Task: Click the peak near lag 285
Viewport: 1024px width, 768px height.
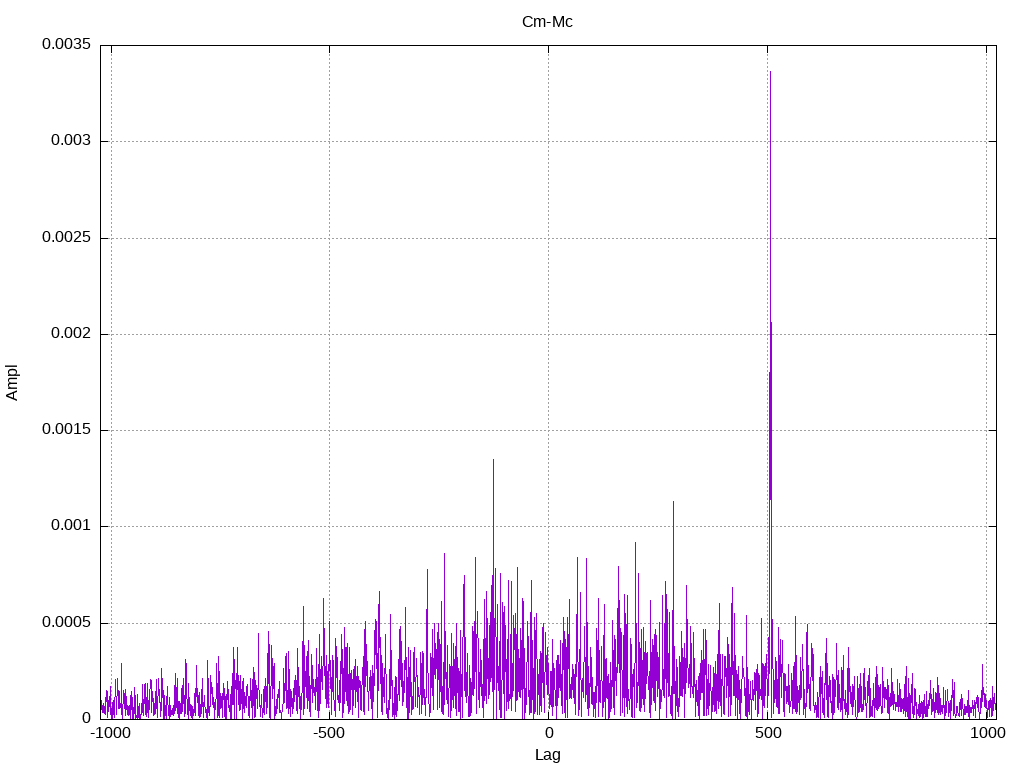Action: (673, 502)
